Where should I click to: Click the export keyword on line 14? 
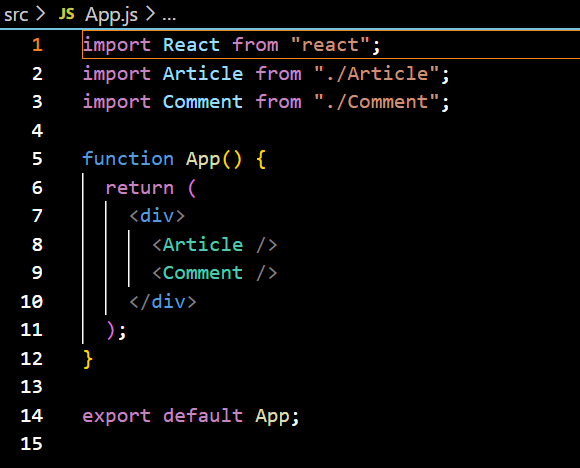pyautogui.click(x=117, y=416)
